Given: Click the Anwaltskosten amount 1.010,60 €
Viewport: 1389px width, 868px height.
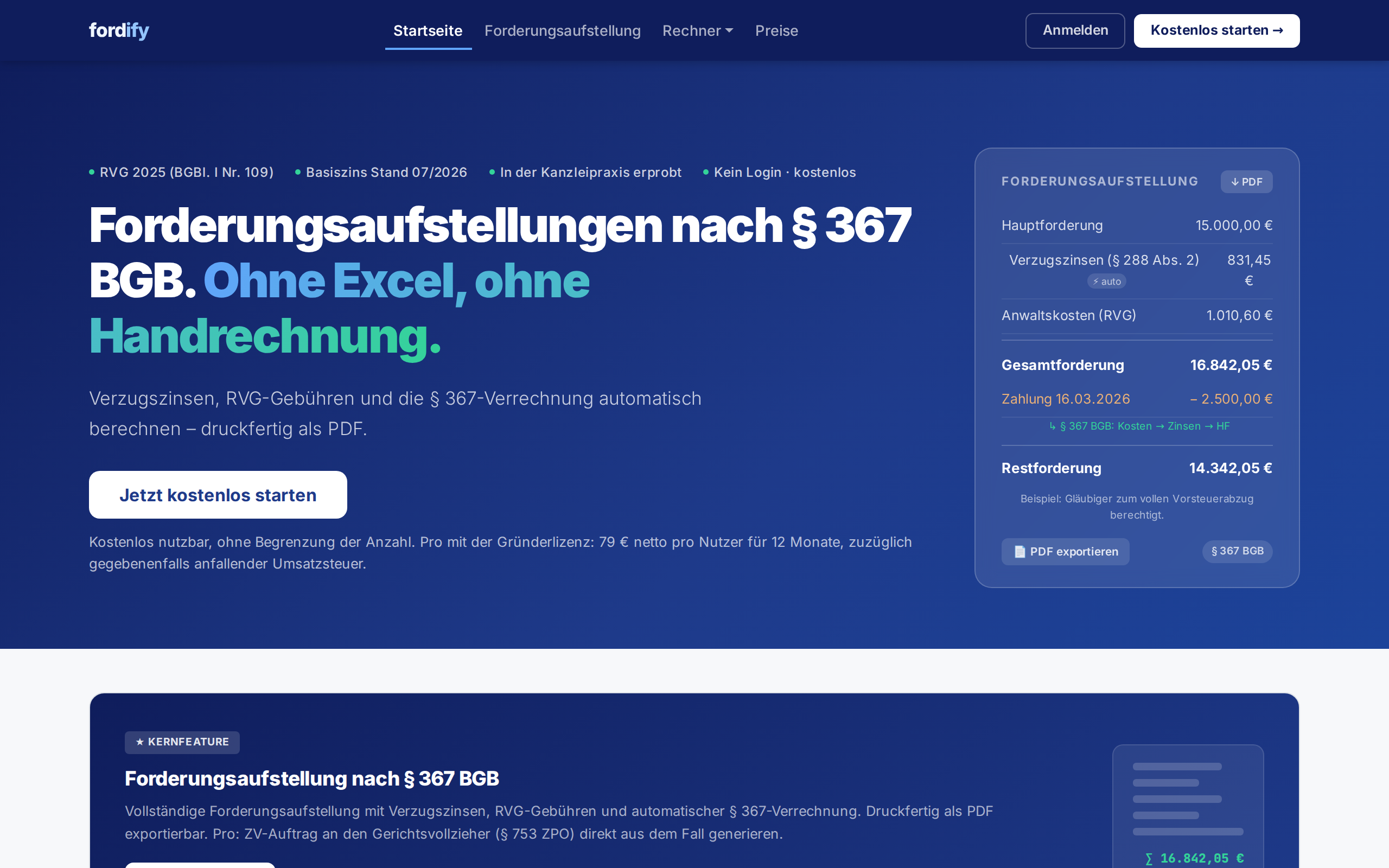Looking at the screenshot, I should [x=1239, y=315].
